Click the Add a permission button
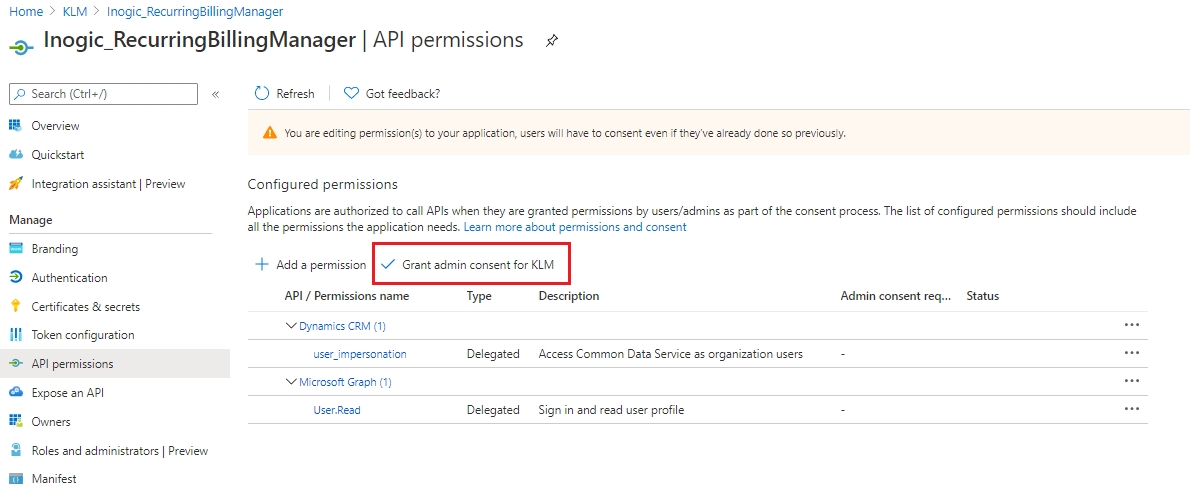 coord(310,265)
